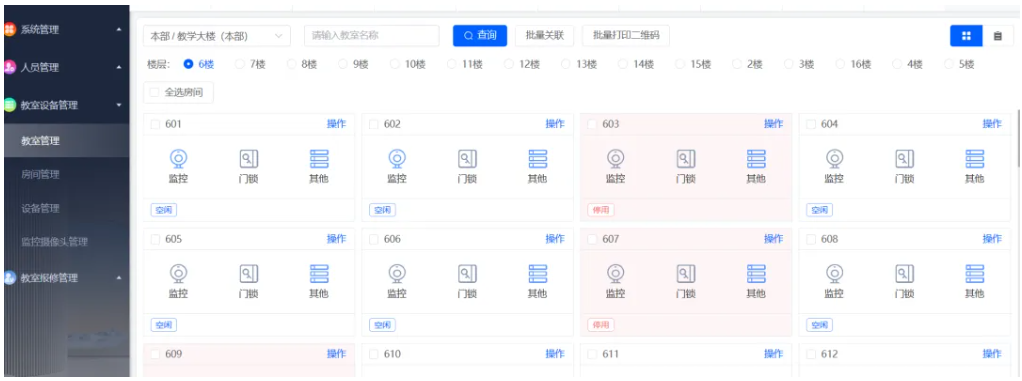1022x381 pixels.
Task: Click 批量打印二维码 button
Action: [x=626, y=36]
